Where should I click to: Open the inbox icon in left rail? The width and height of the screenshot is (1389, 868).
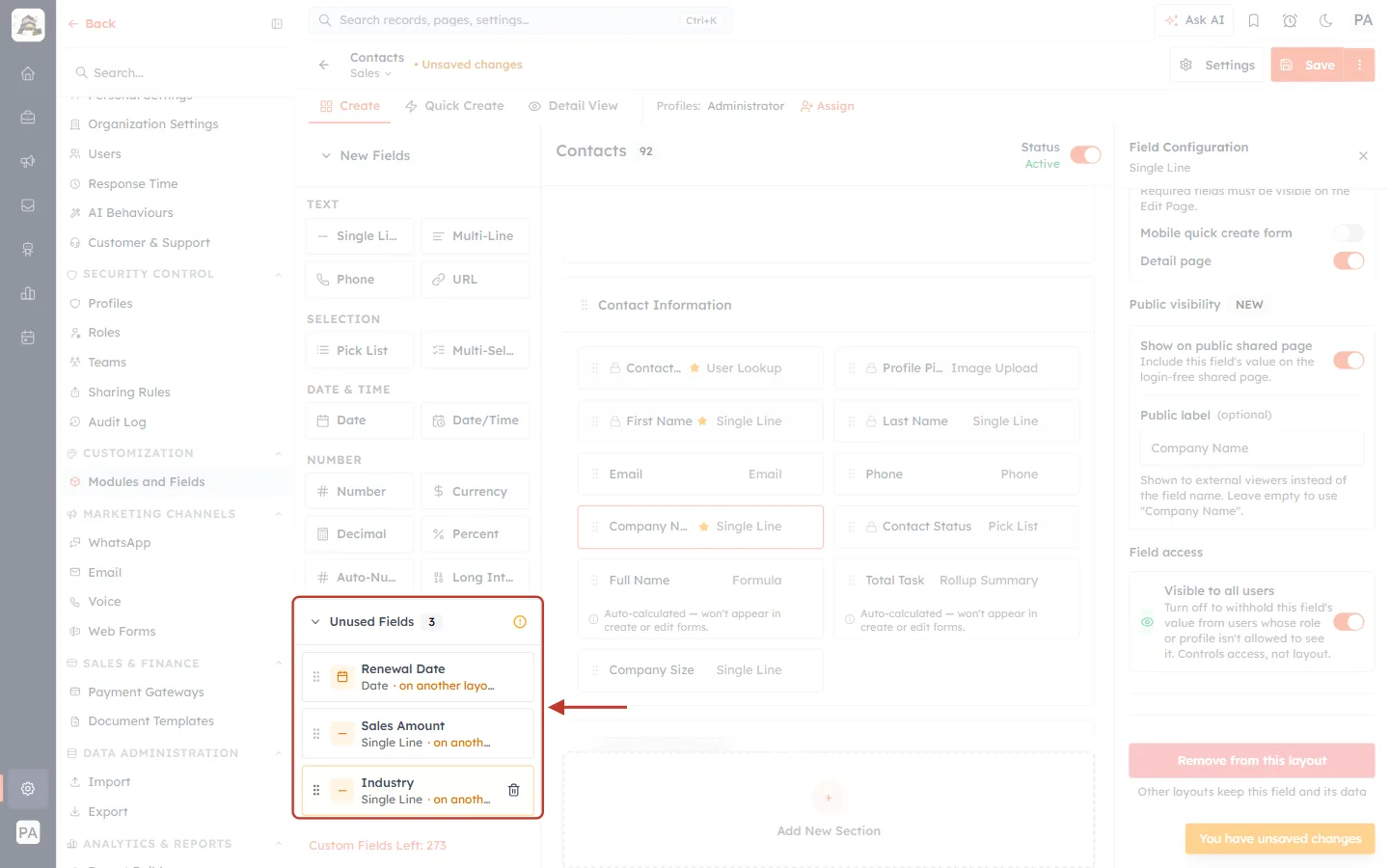coord(28,205)
